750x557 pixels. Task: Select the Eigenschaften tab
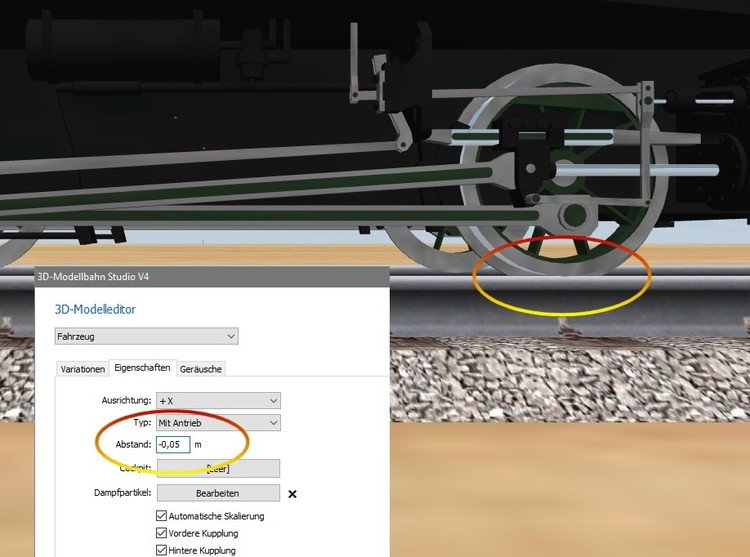[x=143, y=368]
